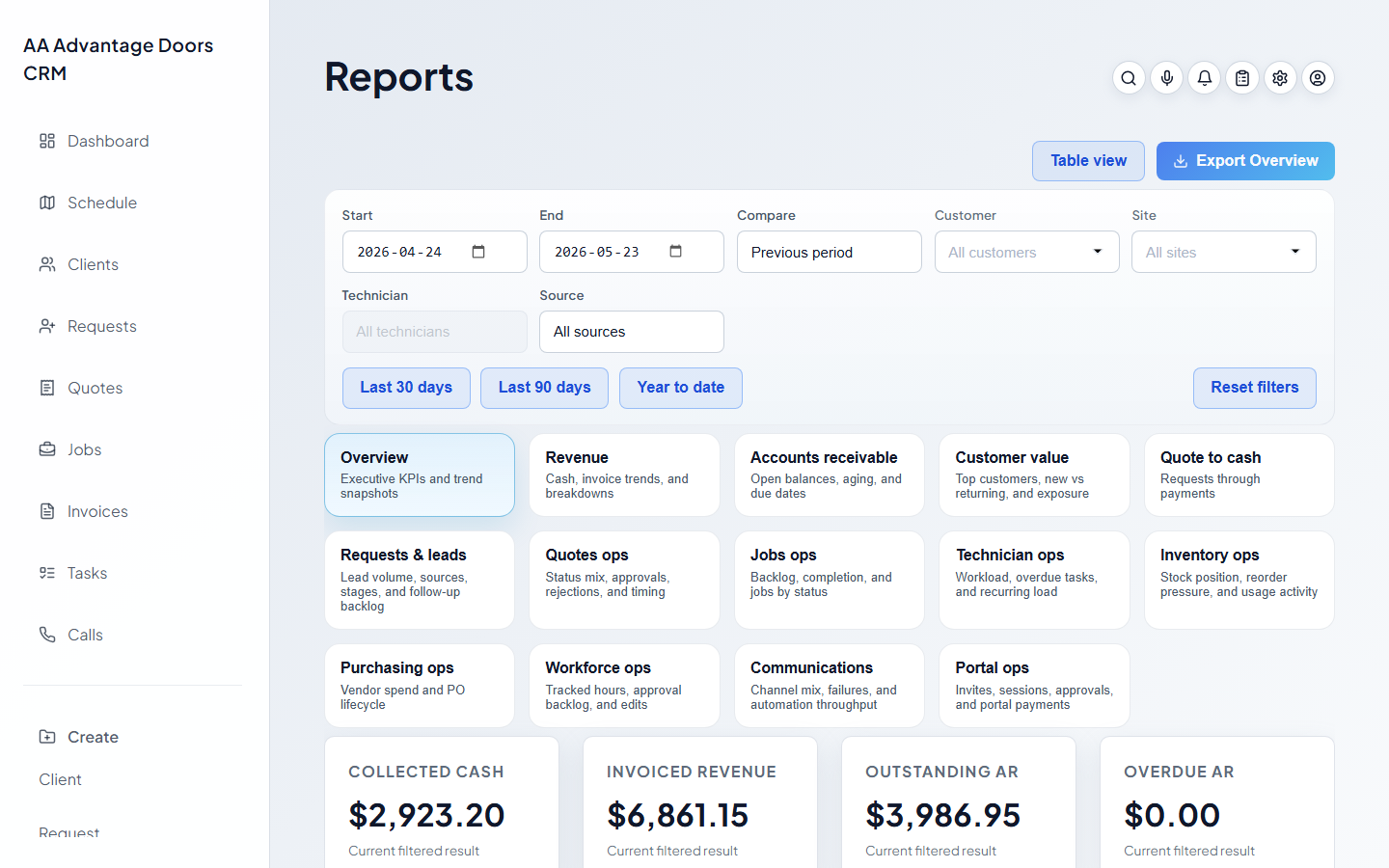Open the All technicians selector
Screen dimensions: 1389x868
(x=435, y=332)
